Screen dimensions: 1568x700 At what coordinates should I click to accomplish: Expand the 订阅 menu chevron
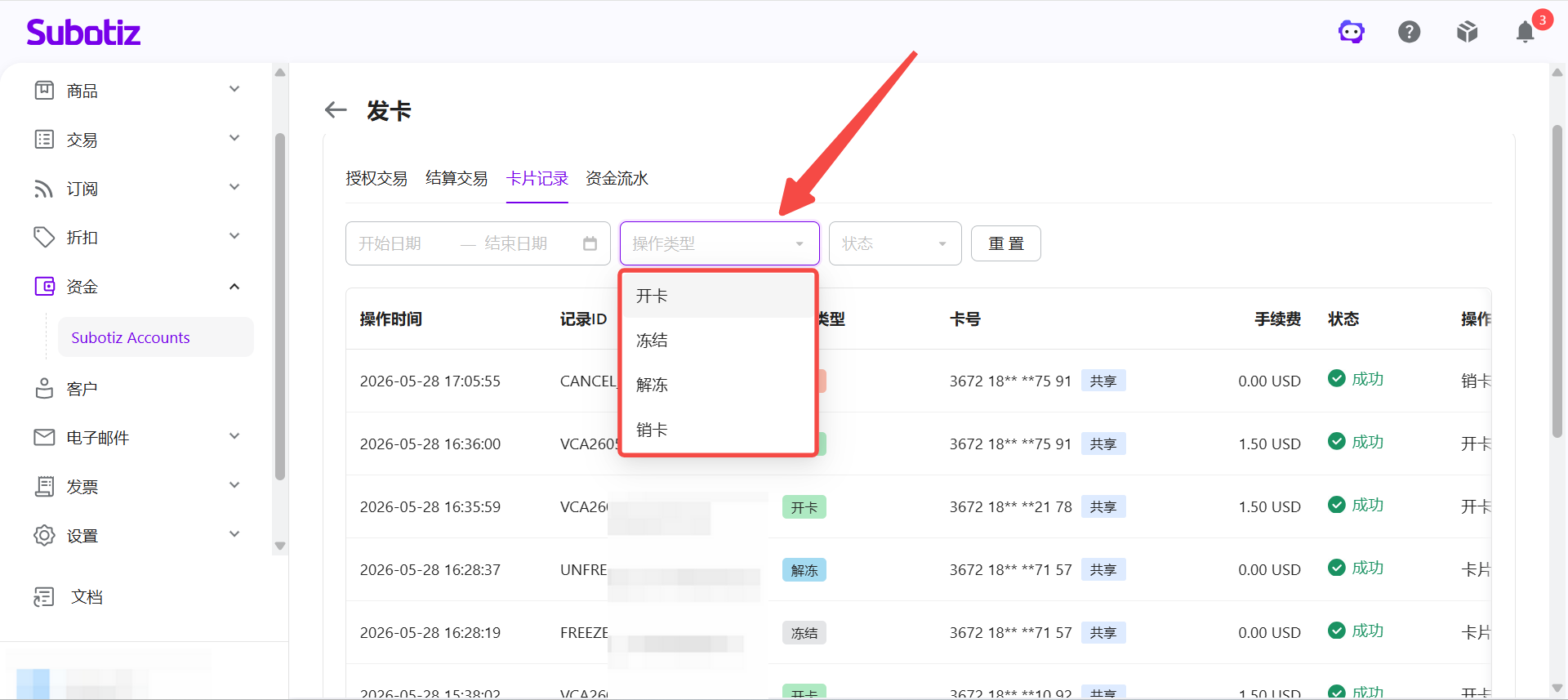[x=234, y=187]
